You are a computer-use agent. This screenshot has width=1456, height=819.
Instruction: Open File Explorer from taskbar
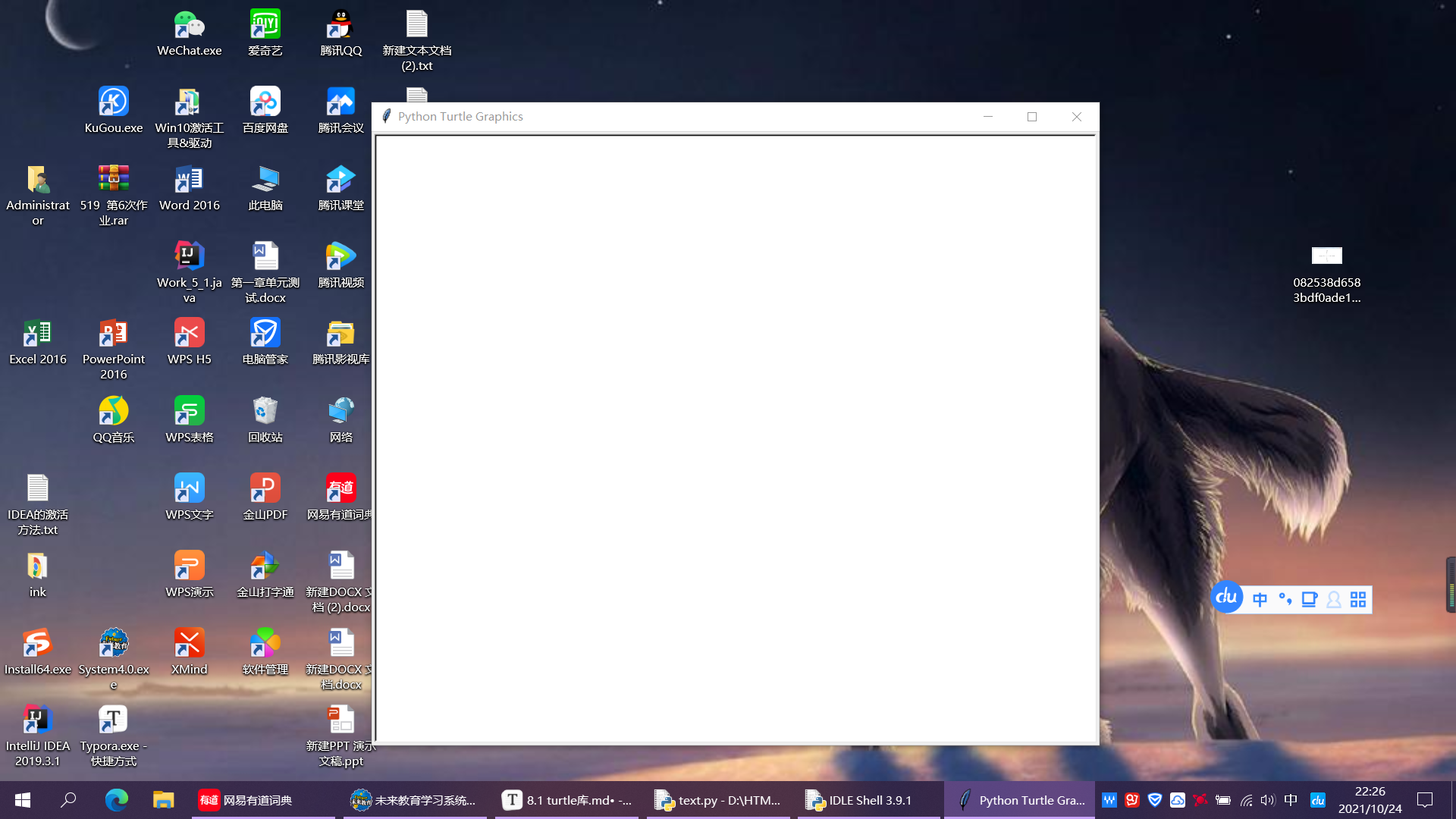[x=163, y=800]
